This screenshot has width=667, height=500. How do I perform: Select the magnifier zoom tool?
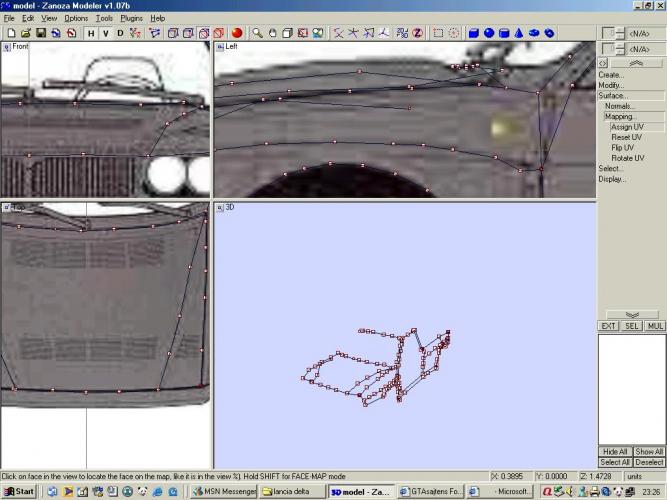pyautogui.click(x=257, y=33)
